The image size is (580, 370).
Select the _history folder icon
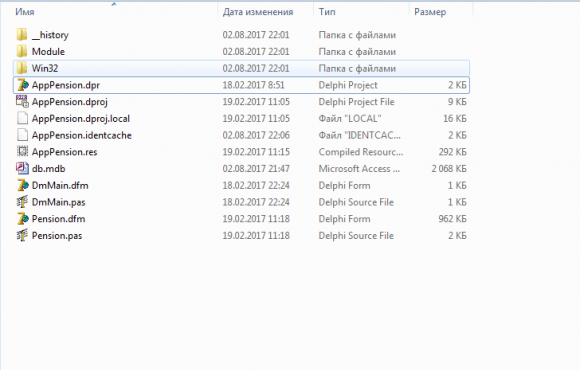pos(22,34)
